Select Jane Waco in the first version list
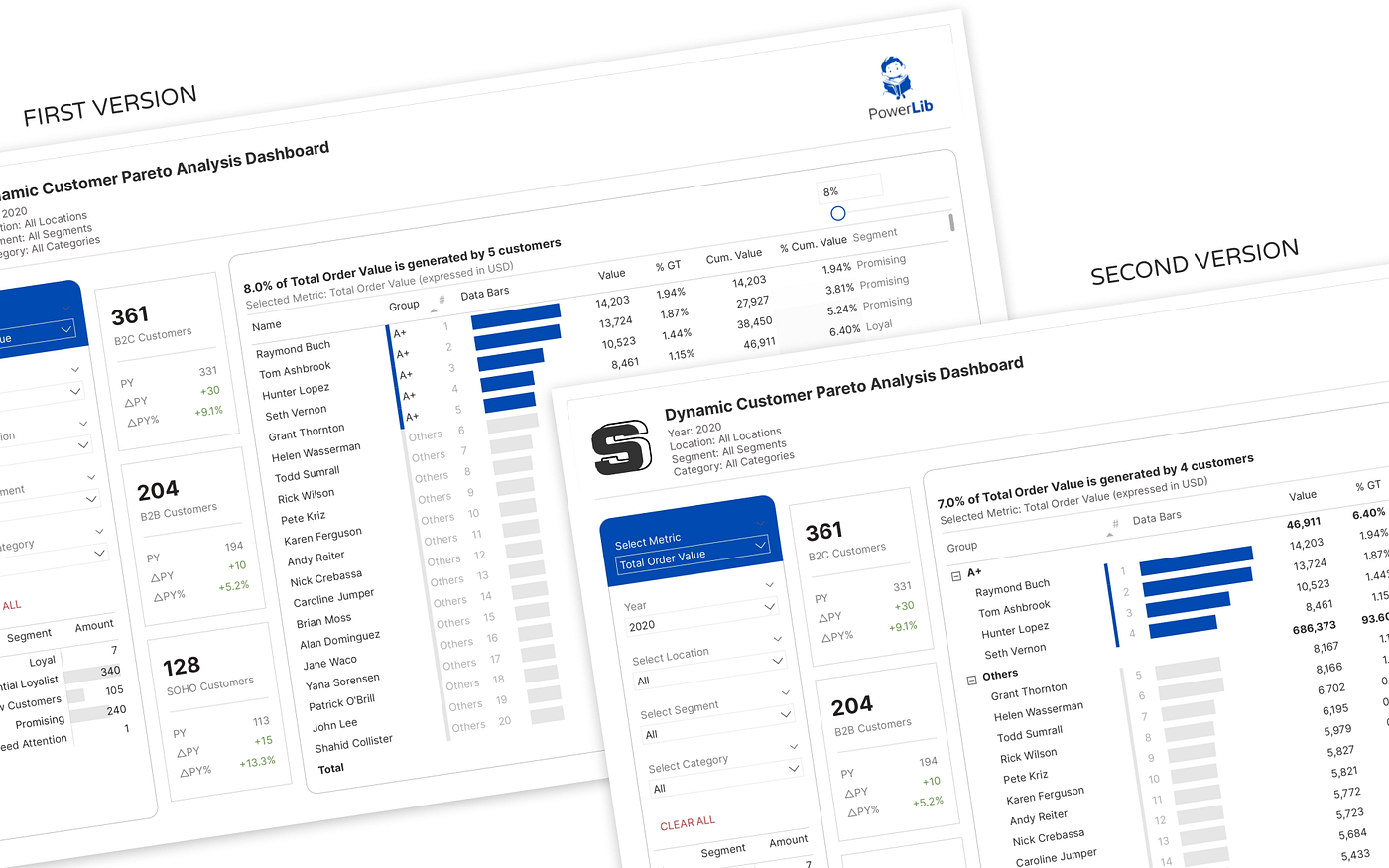 pyautogui.click(x=329, y=663)
